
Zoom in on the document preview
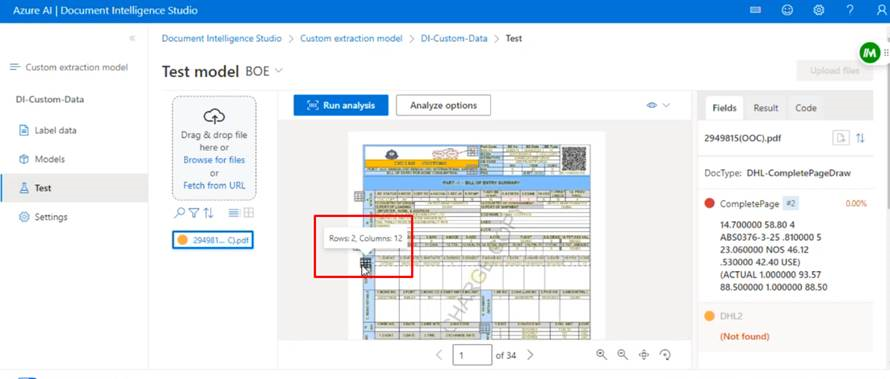[601, 354]
